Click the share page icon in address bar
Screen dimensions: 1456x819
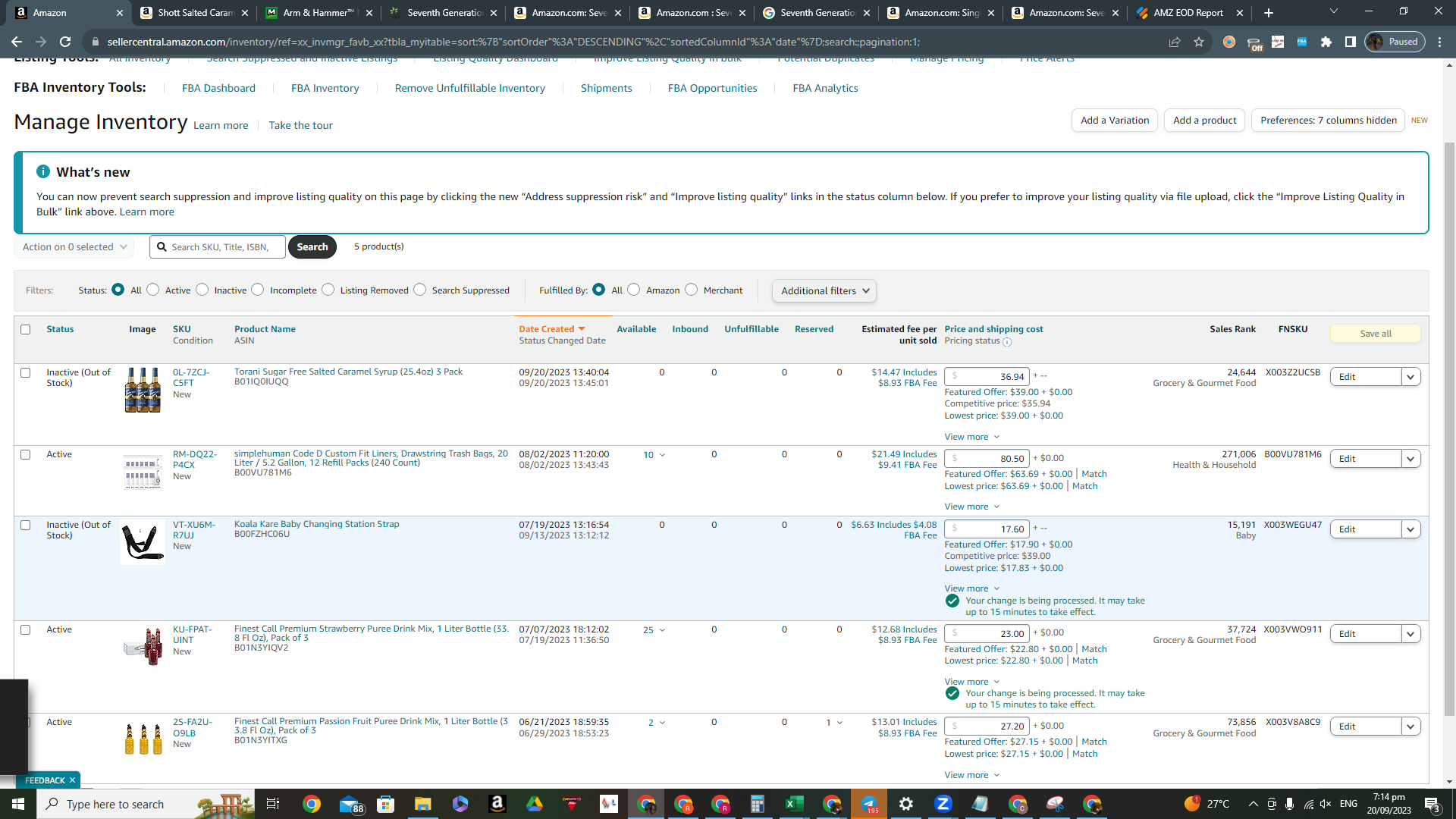coord(1175,42)
